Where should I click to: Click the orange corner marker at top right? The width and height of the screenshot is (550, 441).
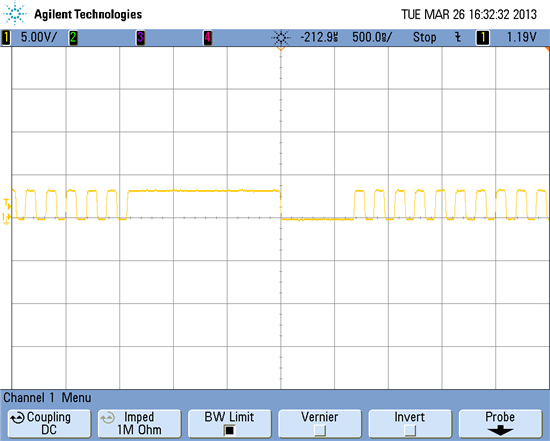click(547, 49)
